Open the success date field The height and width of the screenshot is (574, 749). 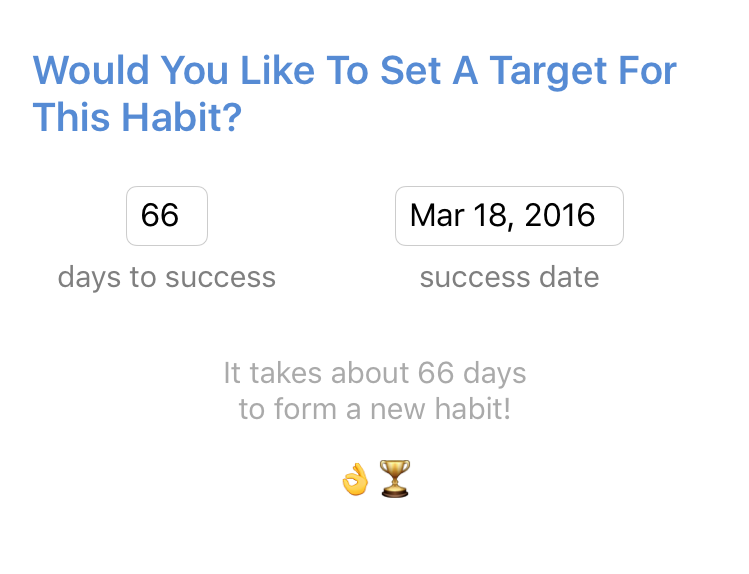click(x=509, y=216)
